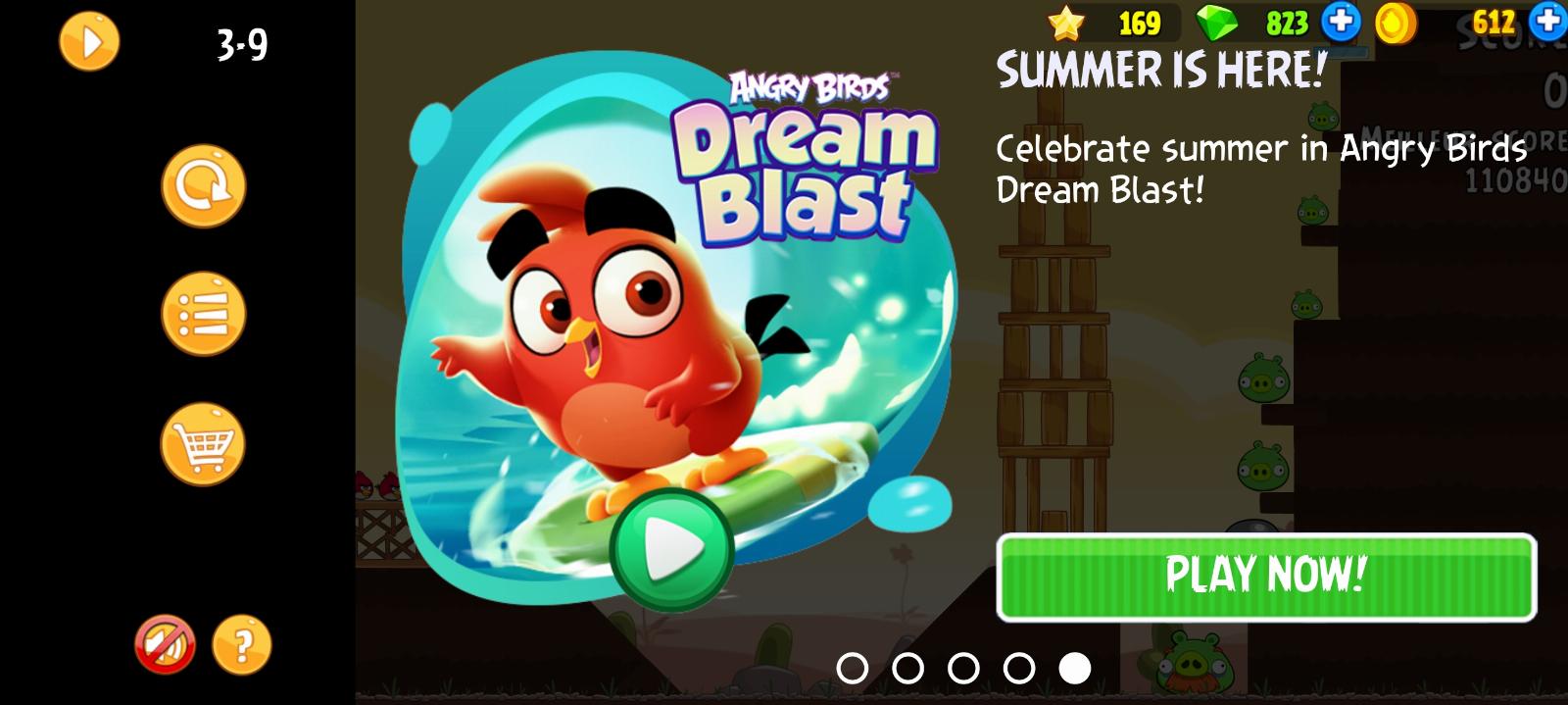Select the fourth carousel page dot
The image size is (1568, 705).
tap(1019, 668)
